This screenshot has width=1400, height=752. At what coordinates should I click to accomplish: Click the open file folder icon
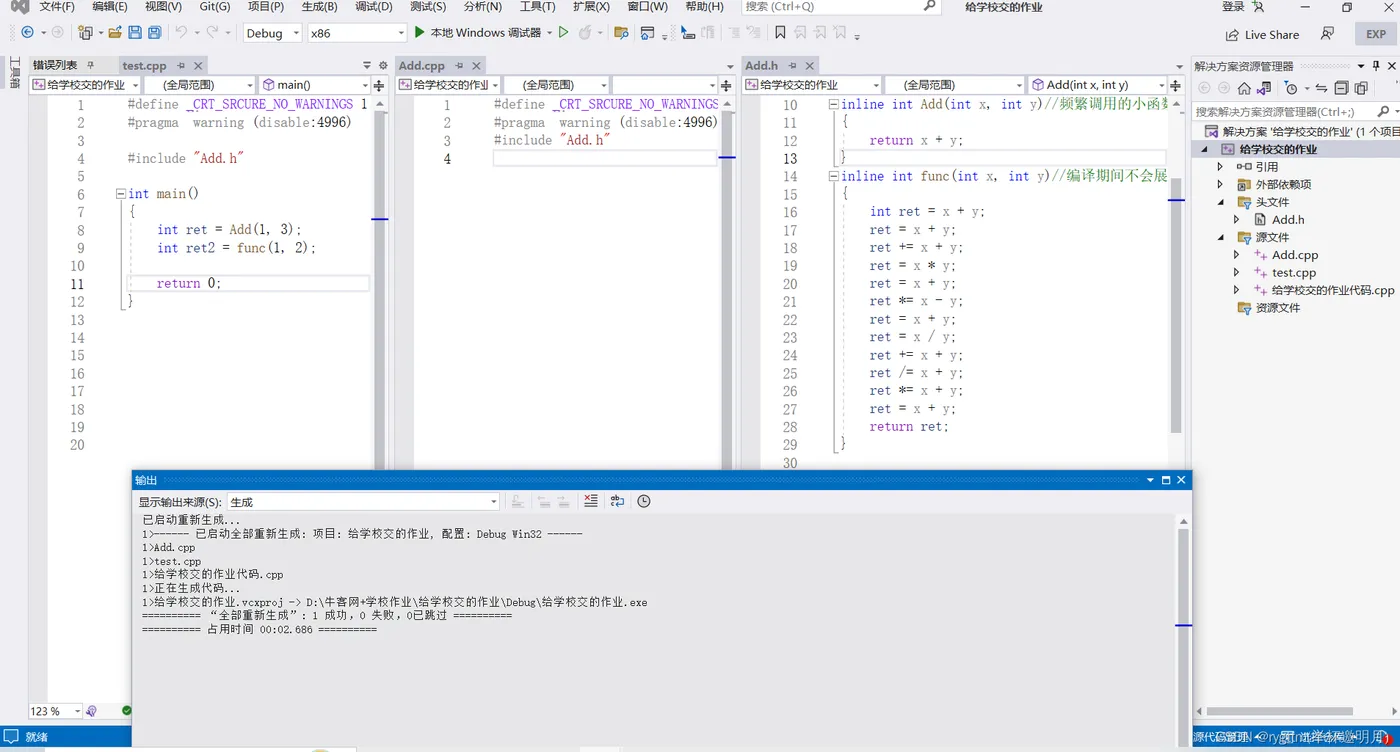point(115,33)
